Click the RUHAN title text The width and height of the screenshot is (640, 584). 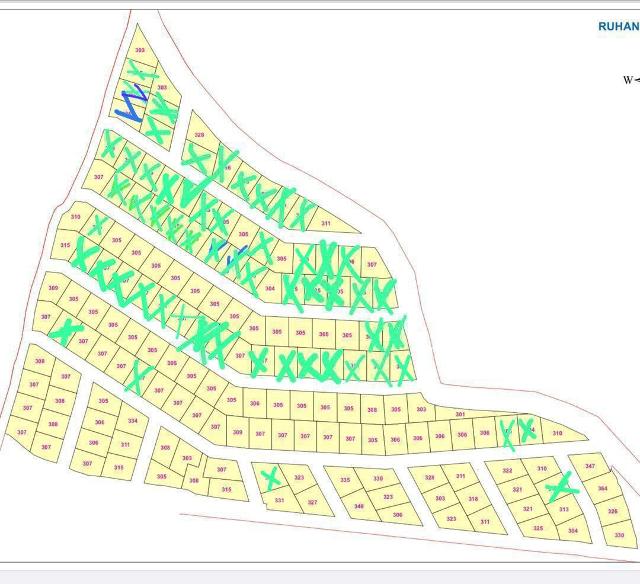[618, 27]
